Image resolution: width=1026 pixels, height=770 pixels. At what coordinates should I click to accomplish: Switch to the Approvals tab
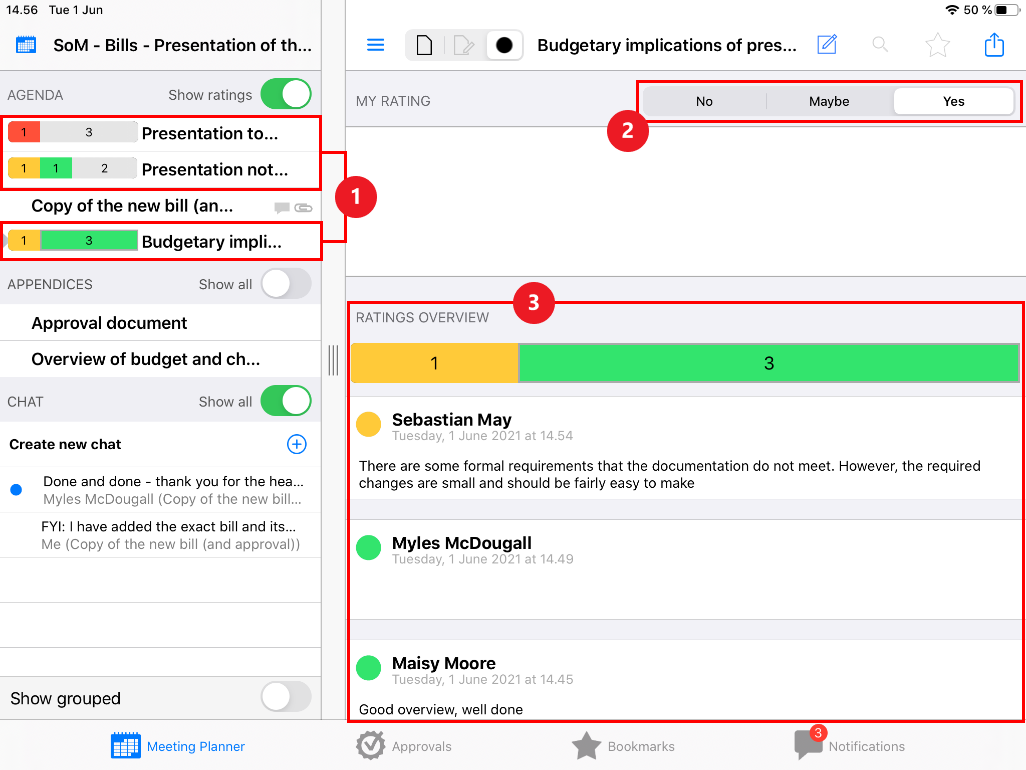pos(404,746)
